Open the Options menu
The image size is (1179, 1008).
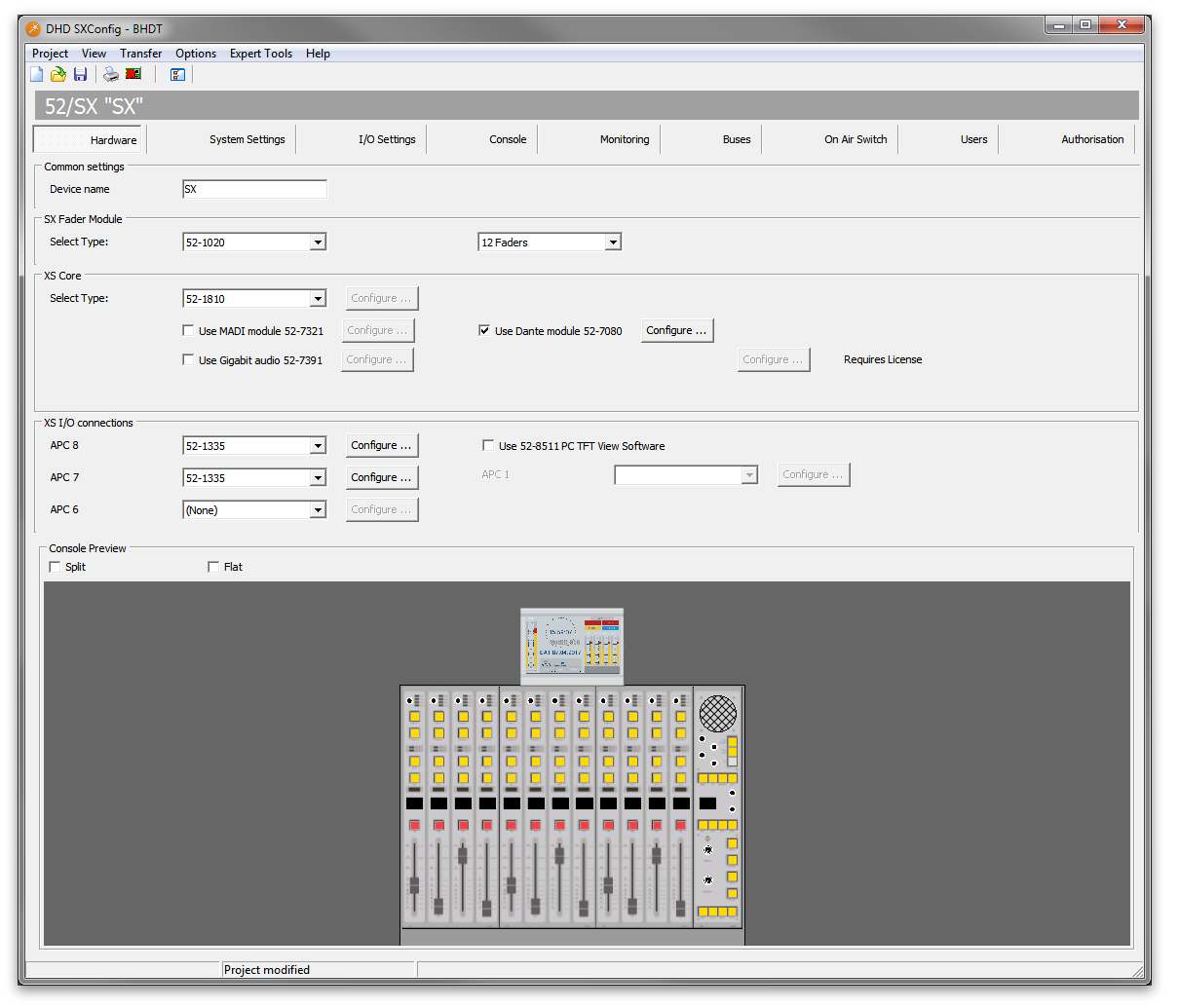[x=196, y=54]
